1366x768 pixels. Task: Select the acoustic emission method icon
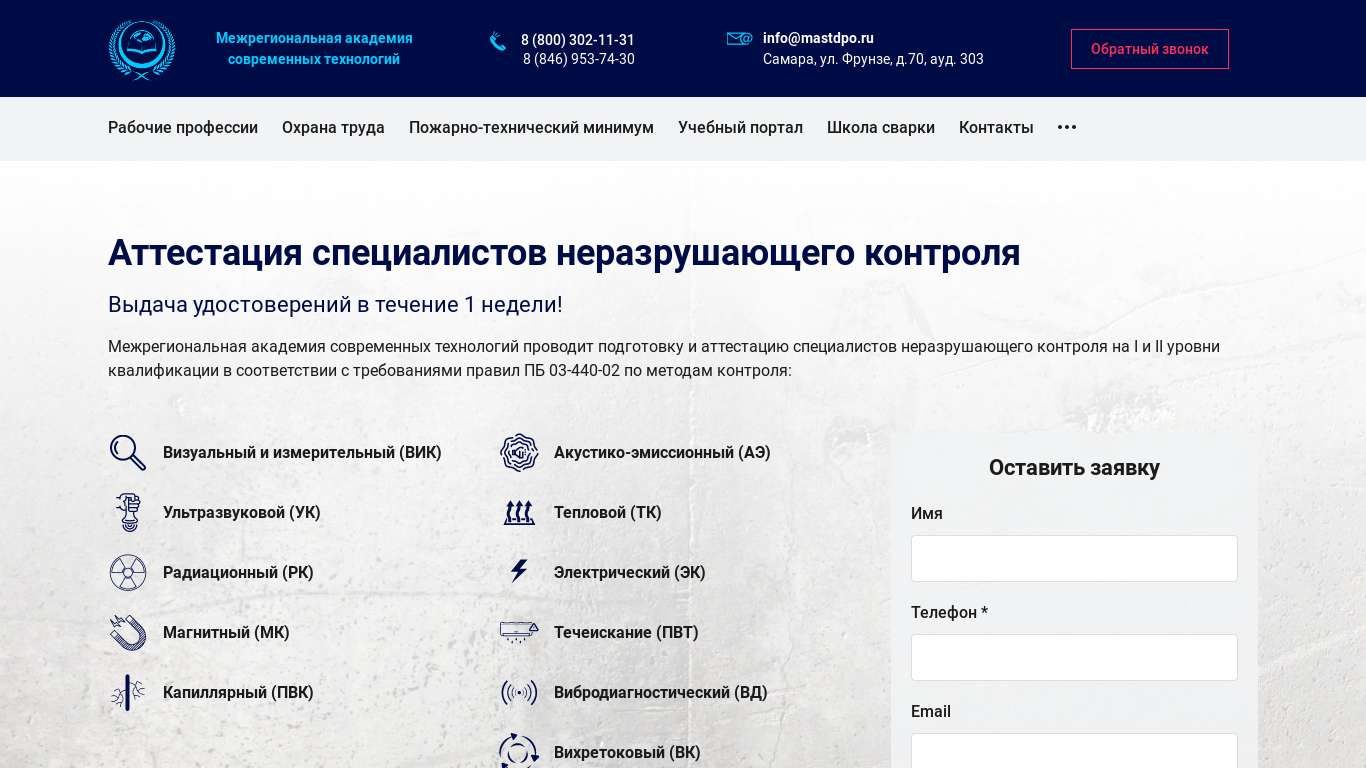pos(519,453)
